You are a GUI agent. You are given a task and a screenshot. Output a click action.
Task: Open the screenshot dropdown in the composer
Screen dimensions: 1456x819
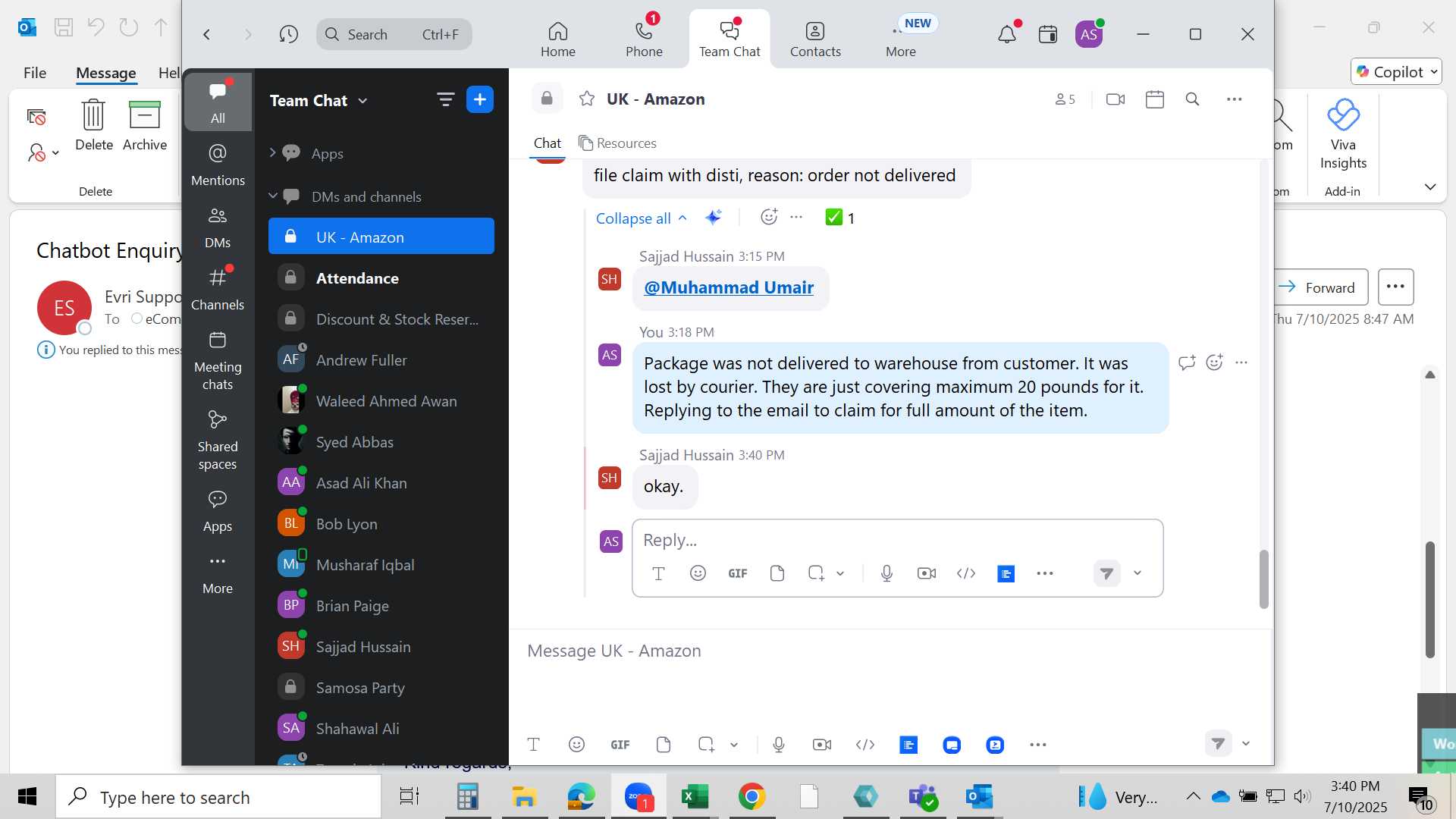(x=734, y=745)
